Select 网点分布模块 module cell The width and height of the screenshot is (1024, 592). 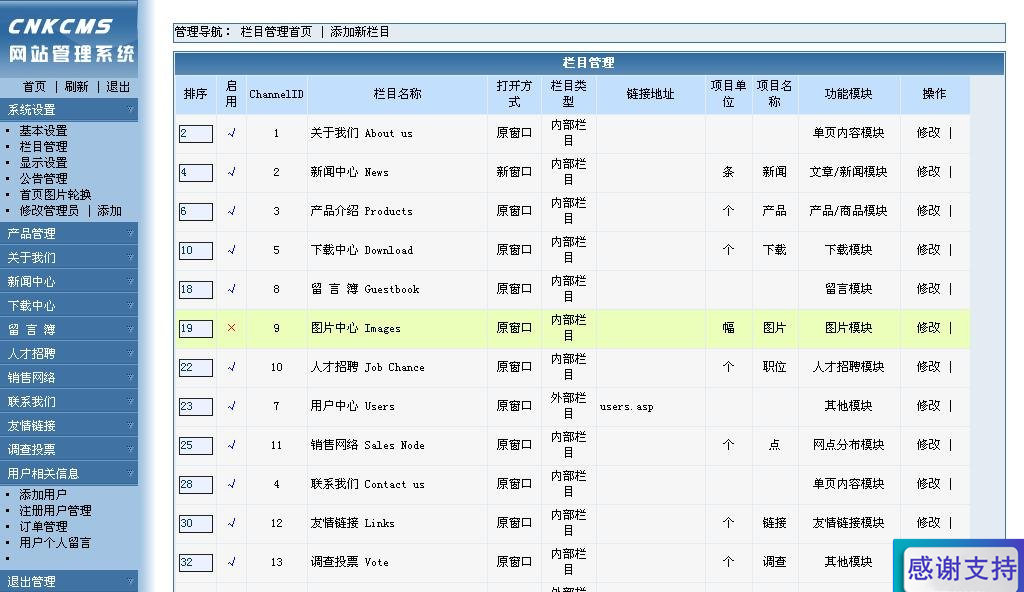[x=848, y=445]
